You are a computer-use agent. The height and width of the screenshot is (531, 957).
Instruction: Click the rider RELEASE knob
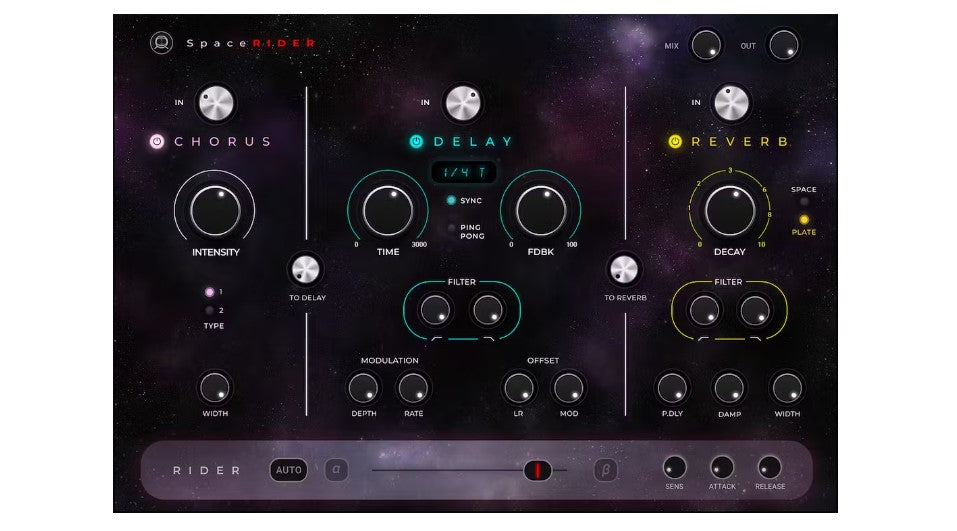(769, 468)
